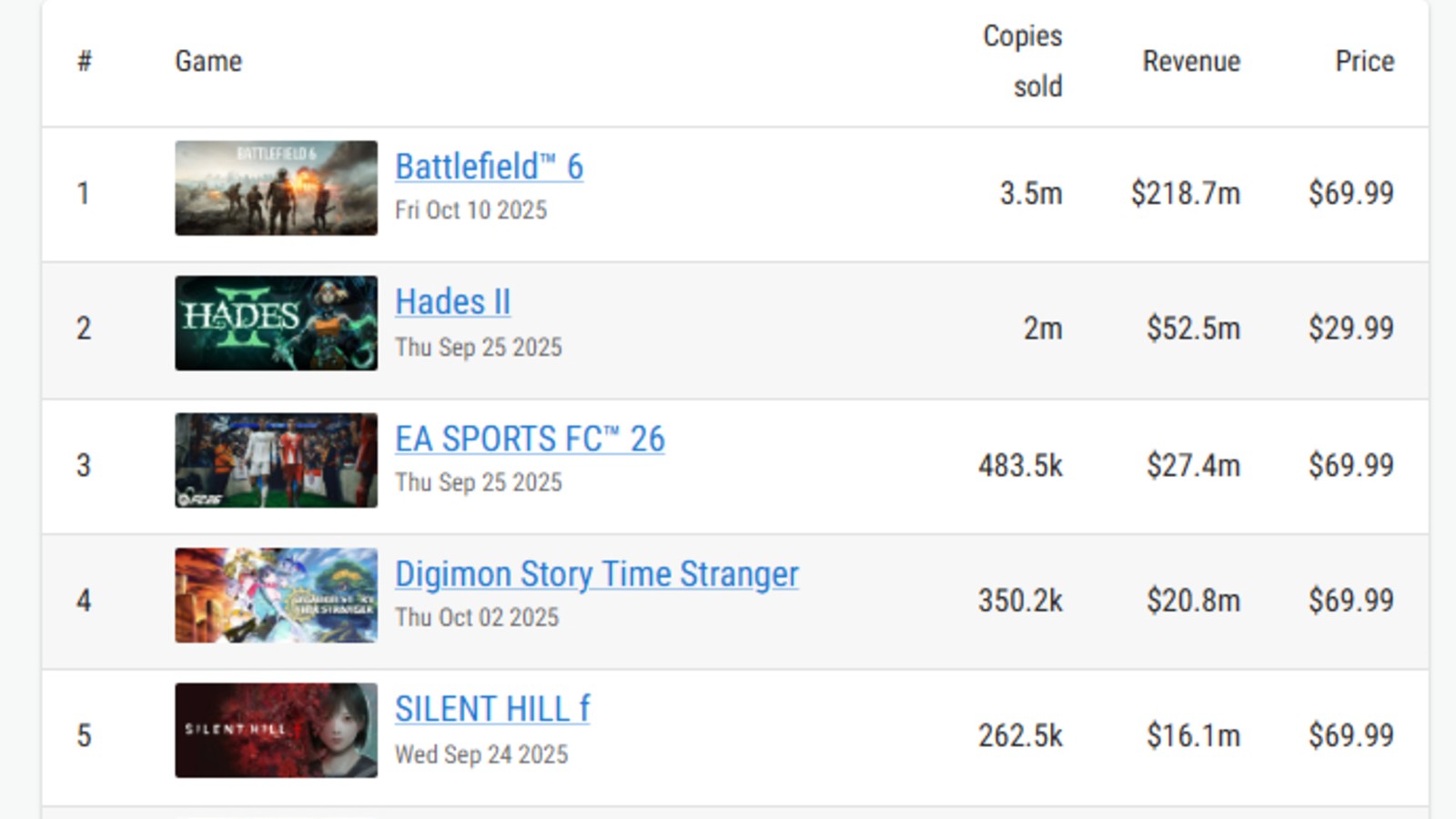Click the SILENT HILL f cover thumbnail
Image resolution: width=1456 pixels, height=819 pixels.
[x=276, y=731]
